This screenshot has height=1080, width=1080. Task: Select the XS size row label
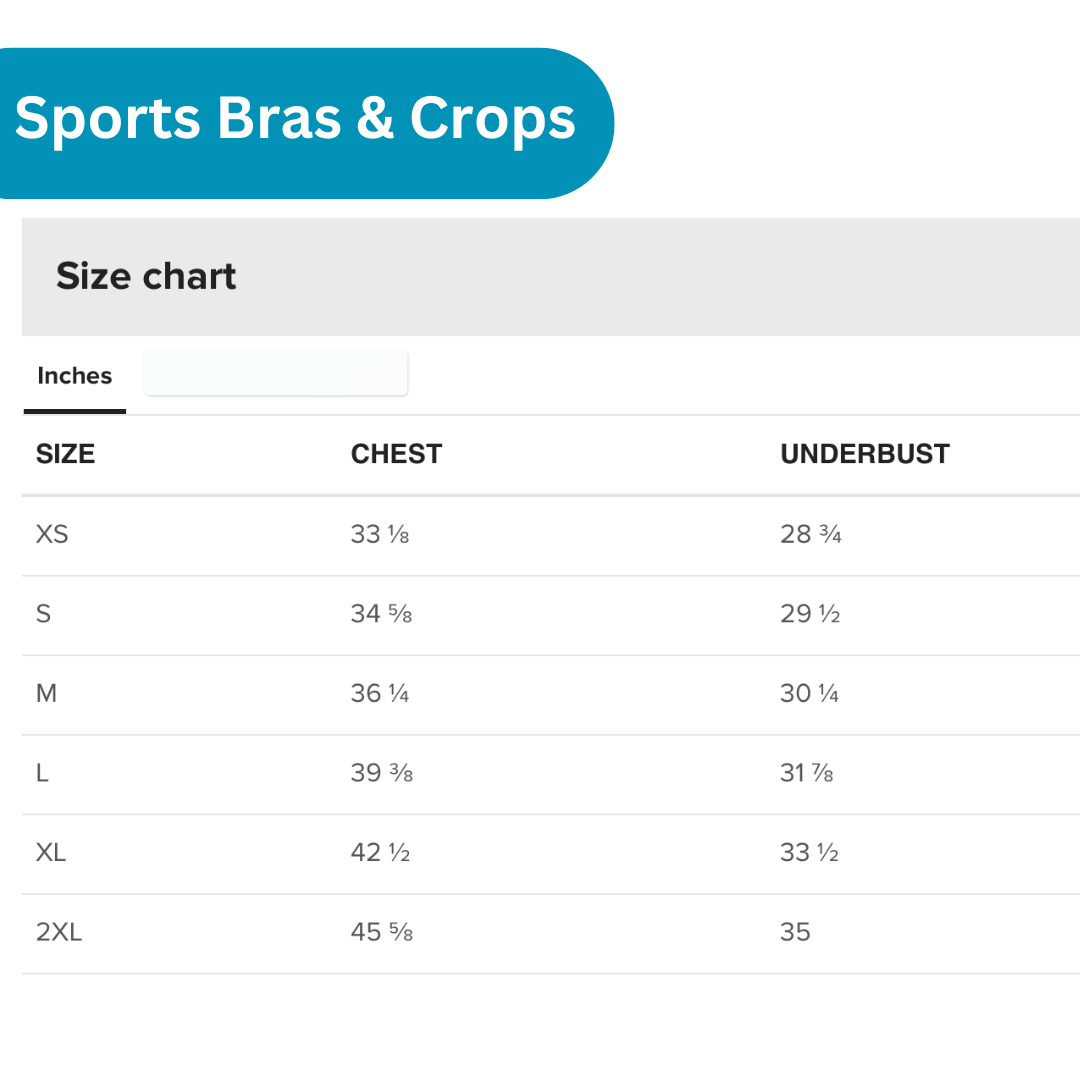pyautogui.click(x=52, y=534)
